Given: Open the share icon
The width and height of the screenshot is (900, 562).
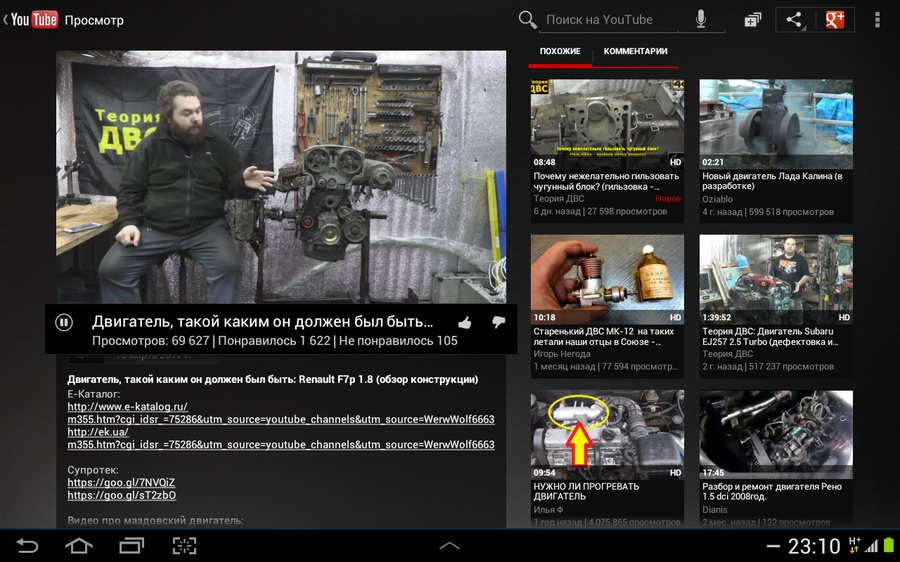Looking at the screenshot, I should tap(794, 20).
